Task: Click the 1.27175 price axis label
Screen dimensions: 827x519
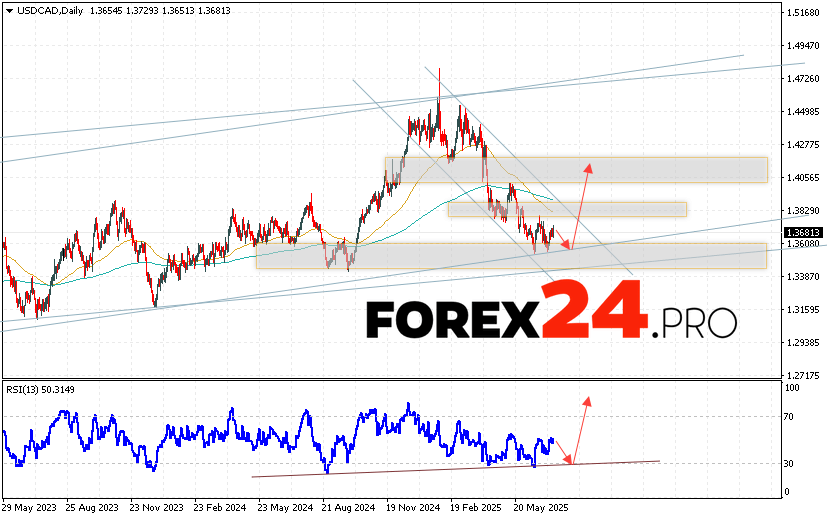Action: [x=804, y=375]
